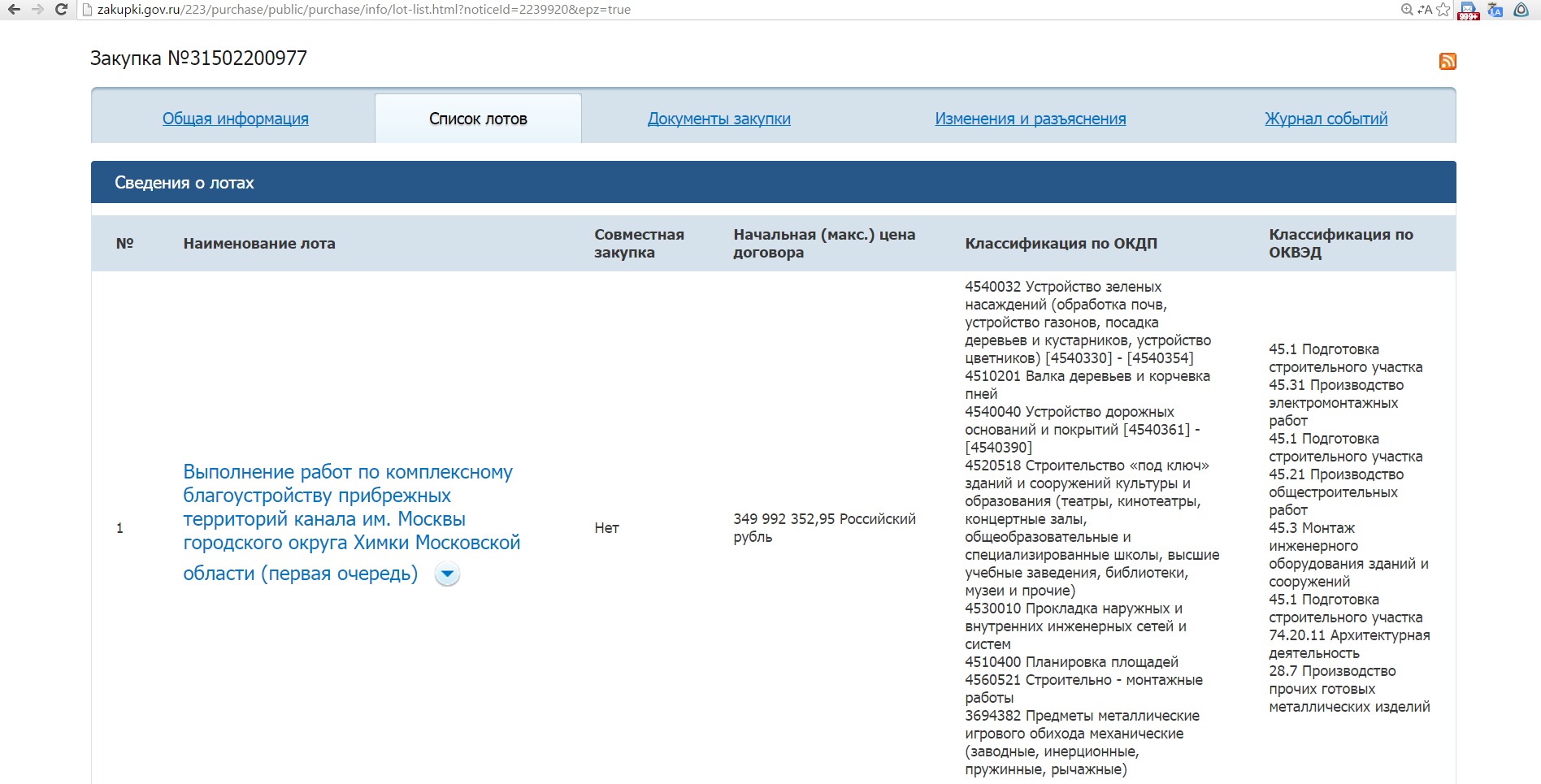Expand the lot name dropdown arrow
The height and width of the screenshot is (784, 1541).
pyautogui.click(x=447, y=574)
